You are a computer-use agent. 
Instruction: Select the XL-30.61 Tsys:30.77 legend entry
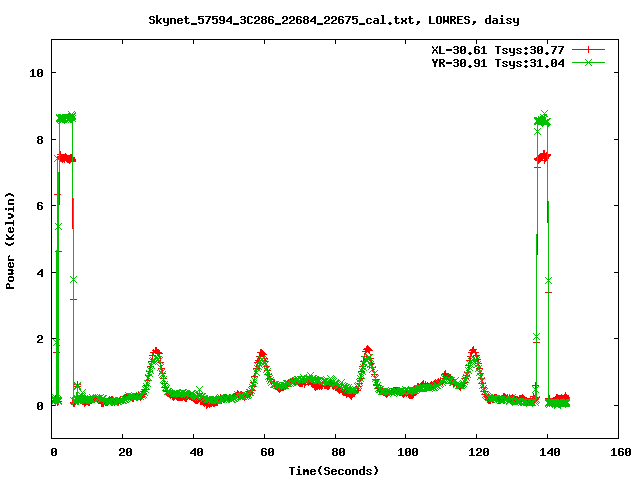(x=498, y=50)
